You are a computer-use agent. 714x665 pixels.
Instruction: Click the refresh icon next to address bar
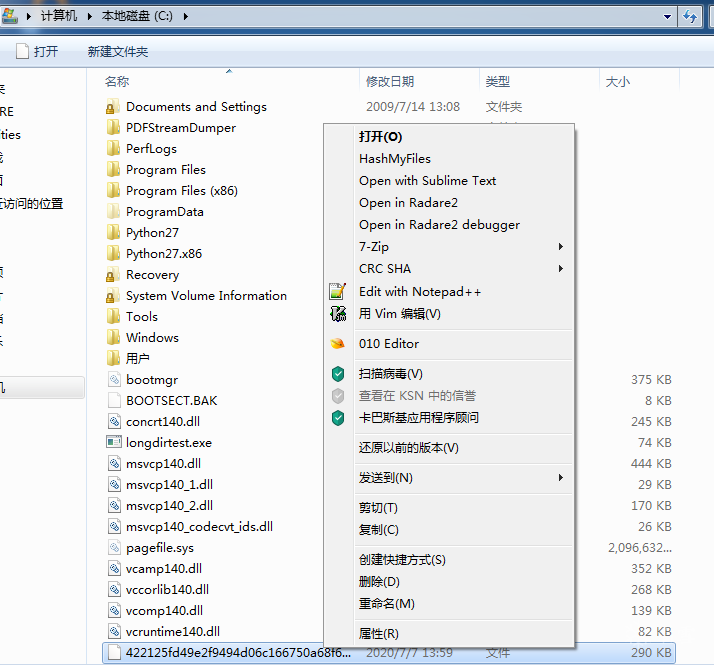click(x=690, y=17)
